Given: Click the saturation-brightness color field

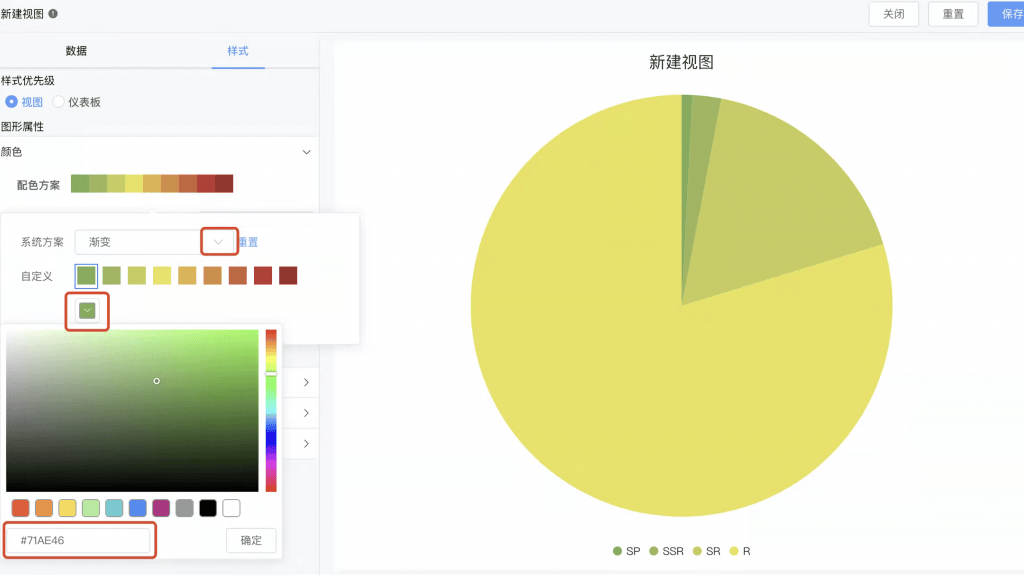Looking at the screenshot, I should click(133, 410).
